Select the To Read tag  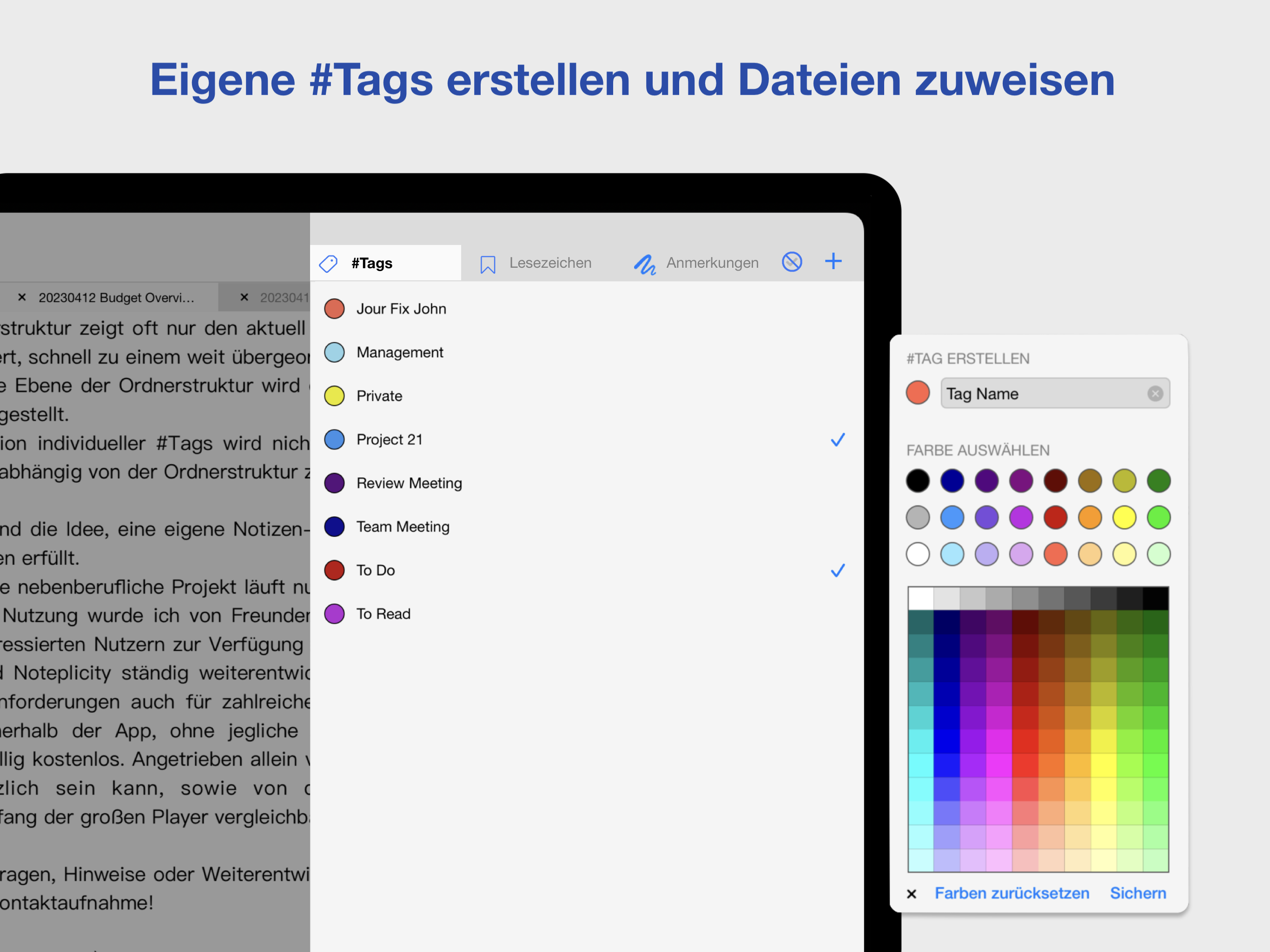587,614
